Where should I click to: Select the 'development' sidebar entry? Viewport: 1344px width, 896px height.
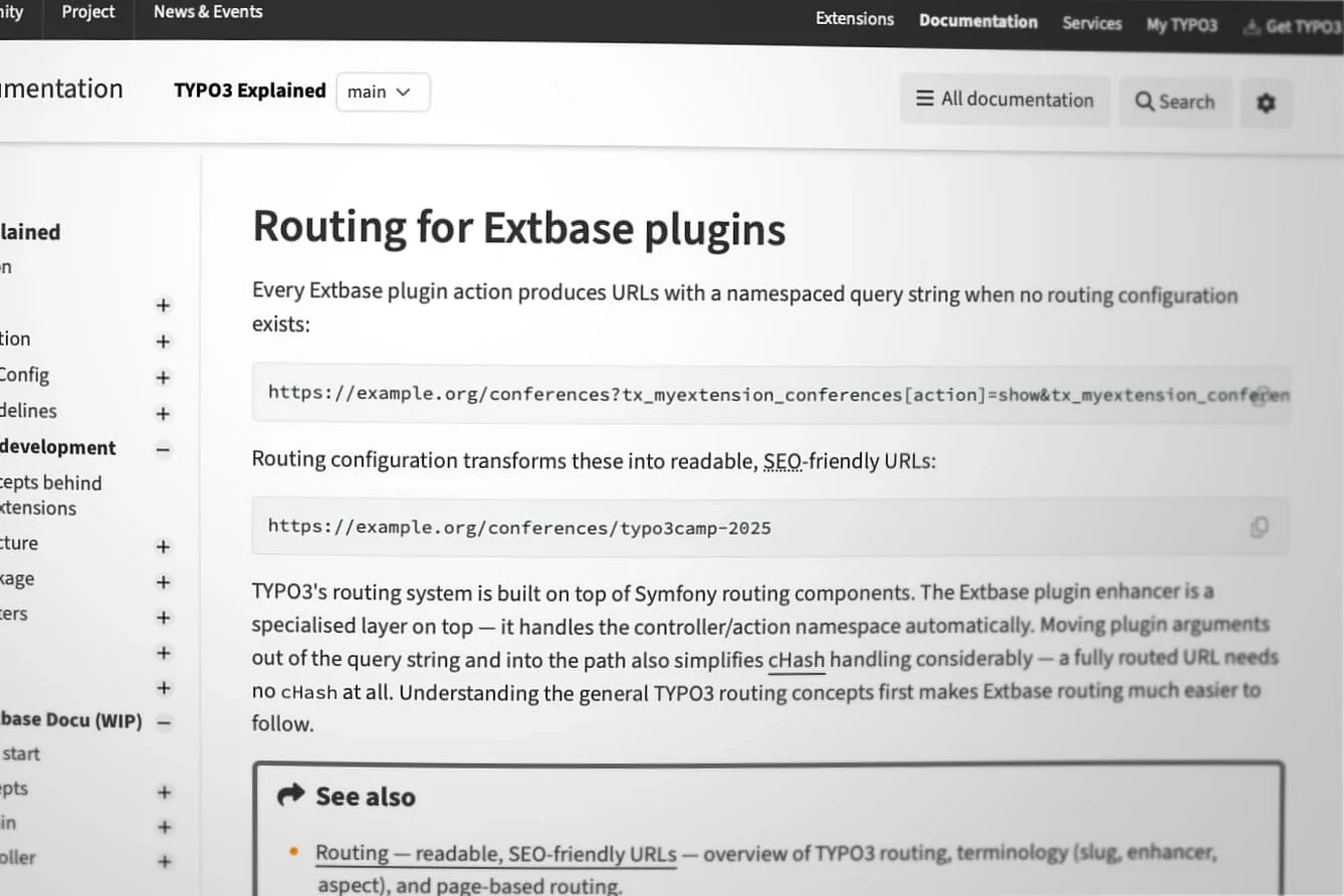point(58,447)
